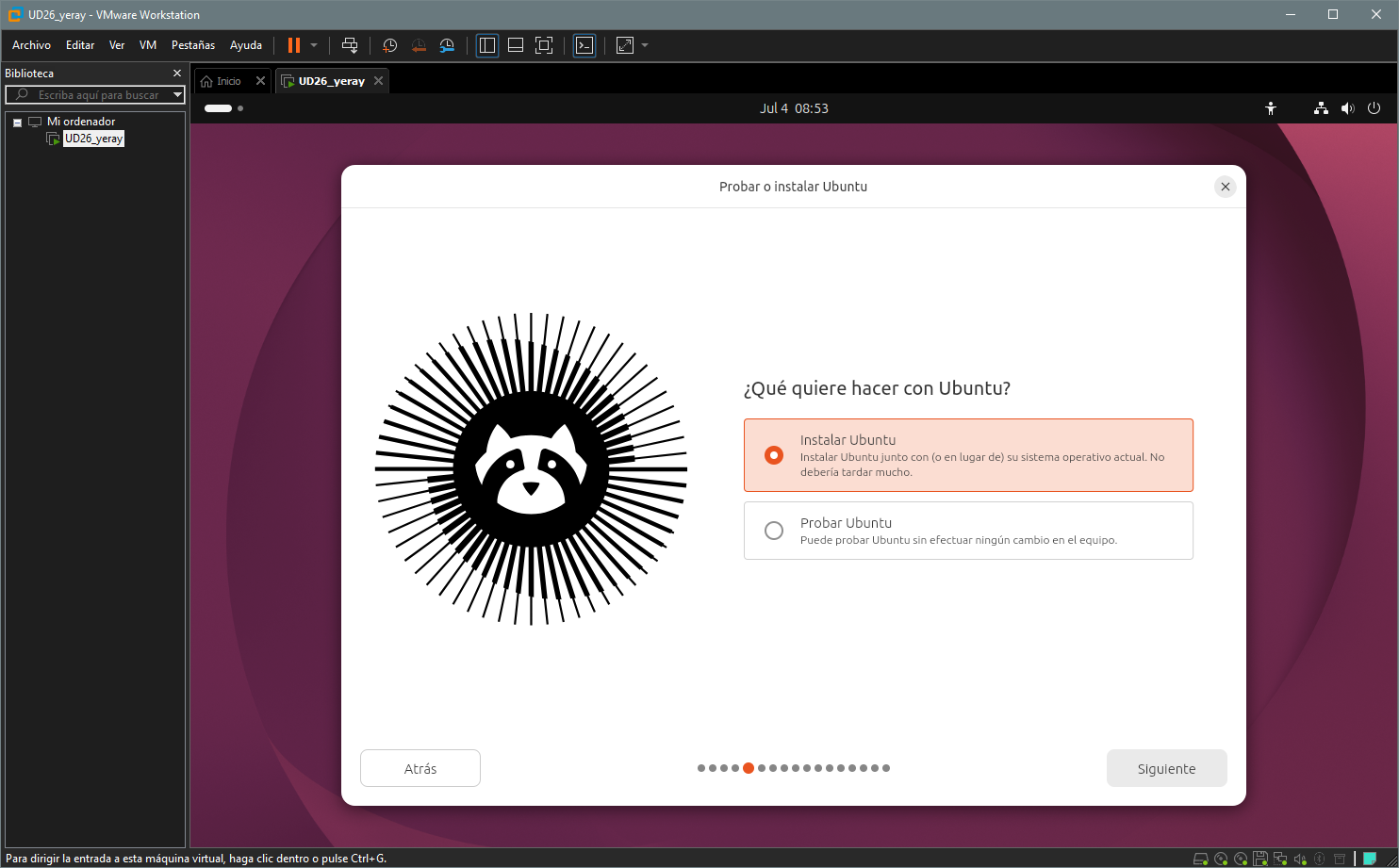Click the Siguiente button
Viewport: 1399px width, 868px height.
[x=1167, y=768]
